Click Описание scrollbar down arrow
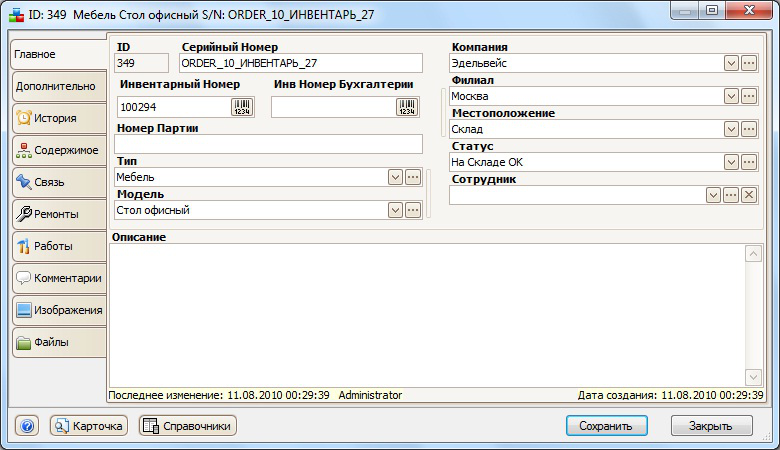 pos(753,377)
